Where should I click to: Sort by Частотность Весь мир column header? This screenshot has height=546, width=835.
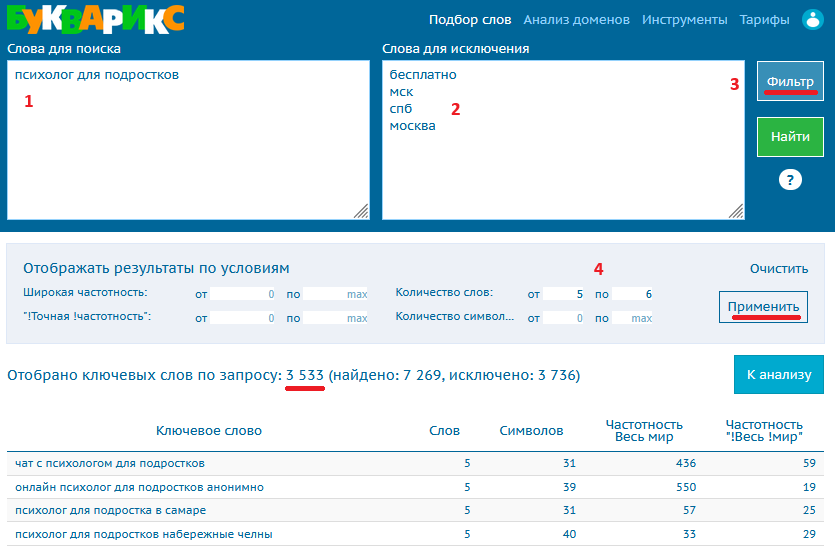pyautogui.click(x=644, y=431)
